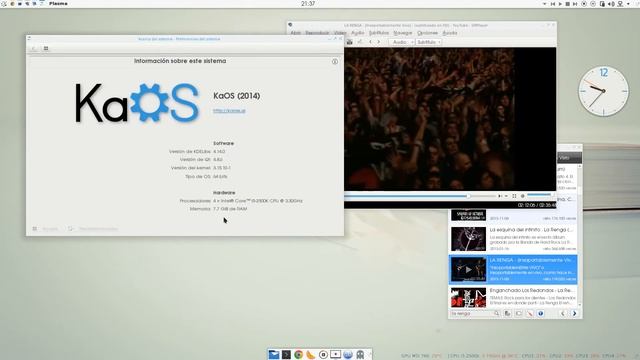Click the previous arrow in SMPlayer toolbar
The width and height of the screenshot is (640, 360).
tap(370, 42)
